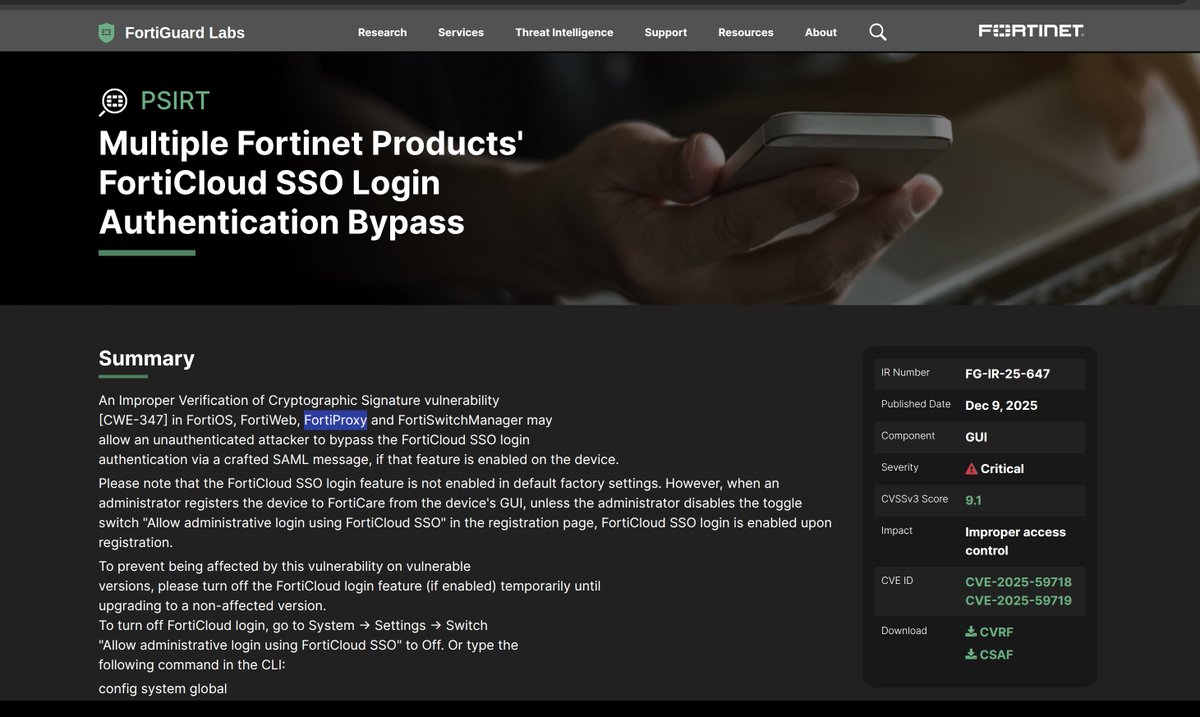Viewport: 1200px width, 717px height.
Task: Open the Research menu
Action: (x=382, y=32)
